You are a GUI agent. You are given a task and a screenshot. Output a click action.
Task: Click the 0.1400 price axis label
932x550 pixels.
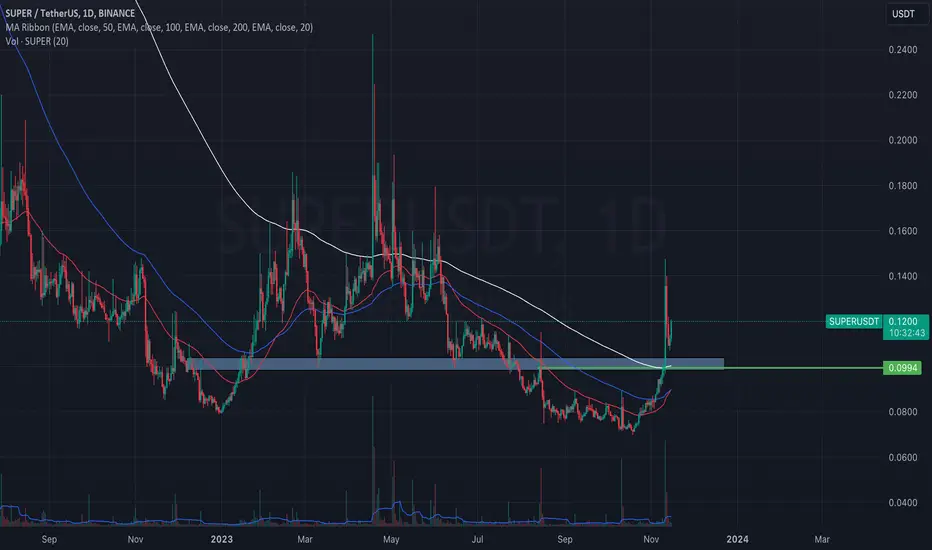point(902,276)
